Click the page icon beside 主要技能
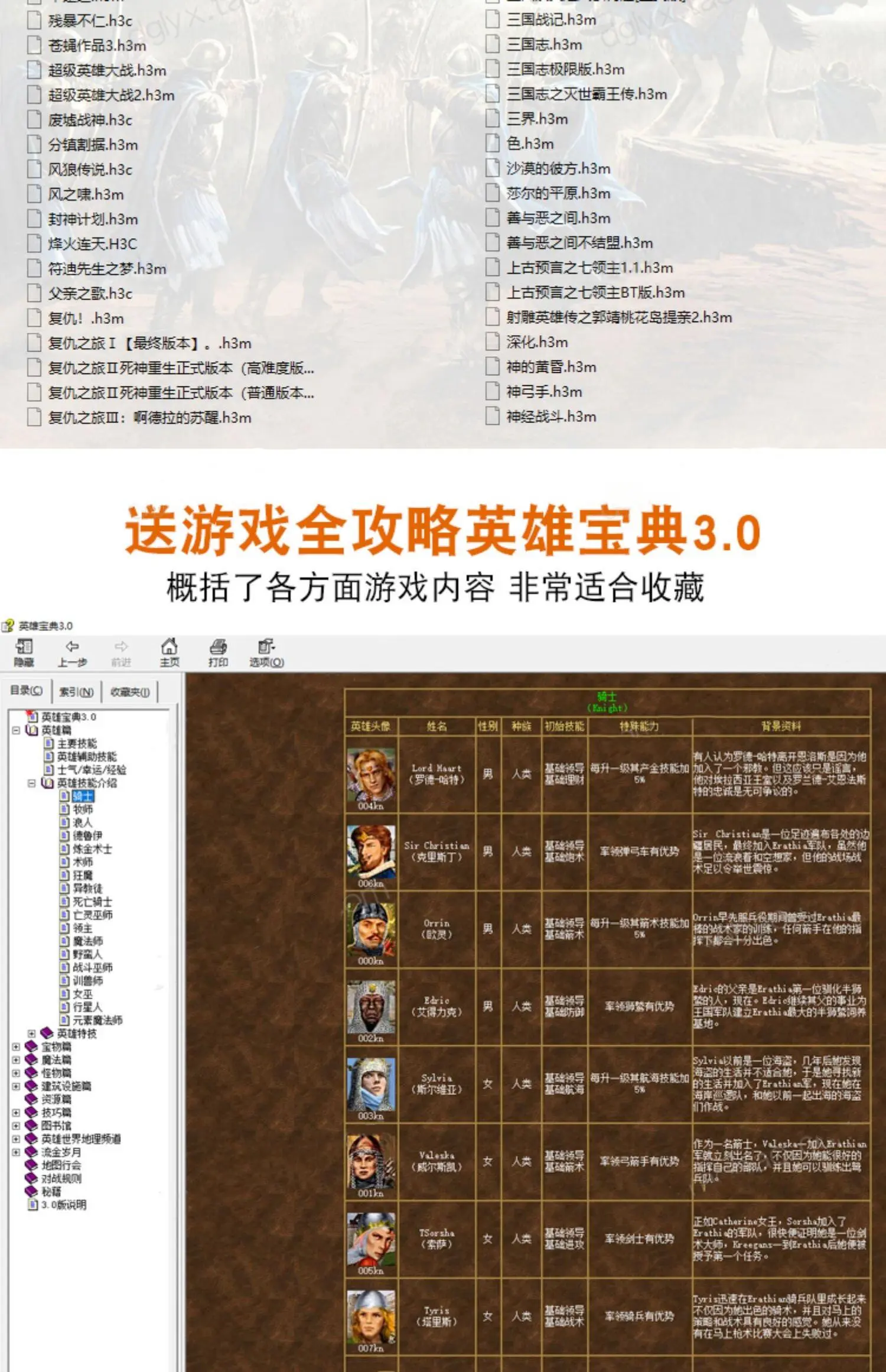Viewport: 886px width, 1372px height. pos(50,743)
